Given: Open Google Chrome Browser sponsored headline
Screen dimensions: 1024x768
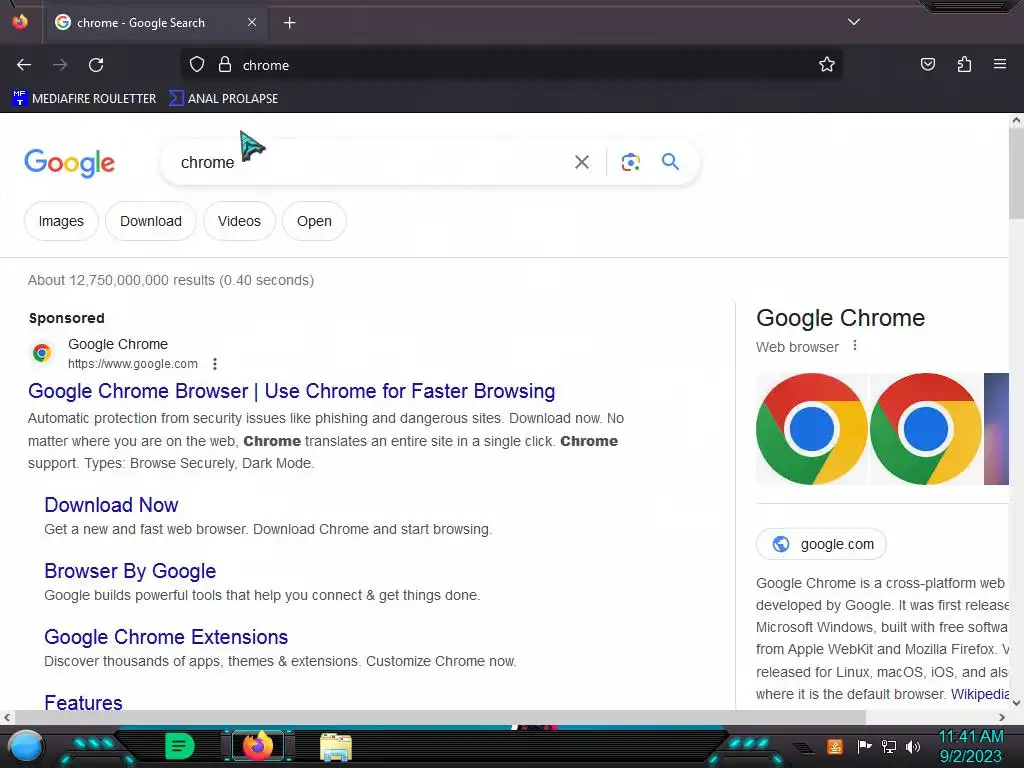Looking at the screenshot, I should [291, 391].
